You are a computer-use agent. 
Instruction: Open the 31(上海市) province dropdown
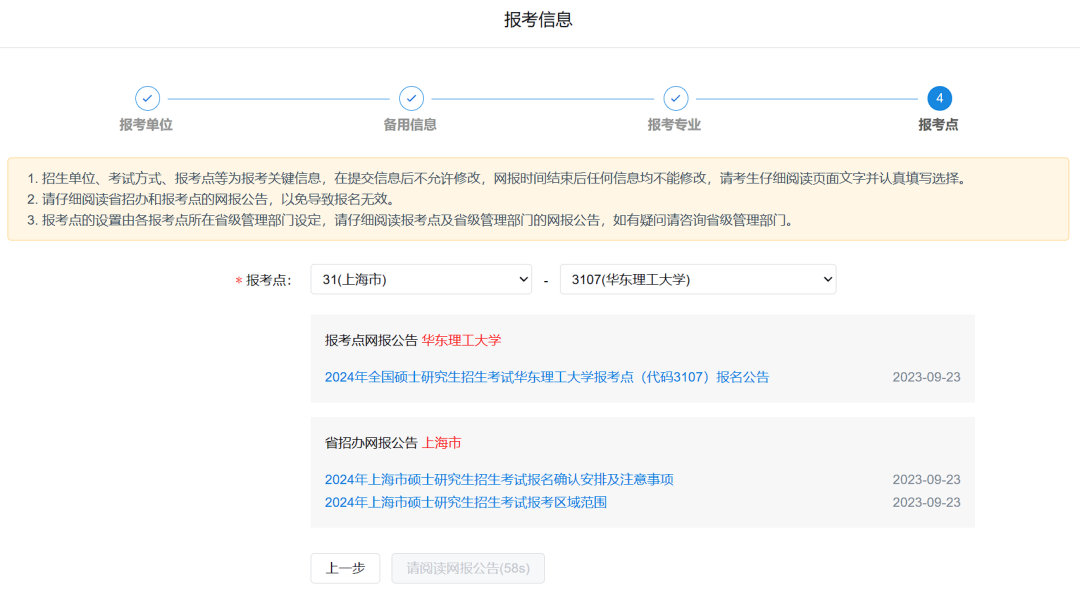421,280
